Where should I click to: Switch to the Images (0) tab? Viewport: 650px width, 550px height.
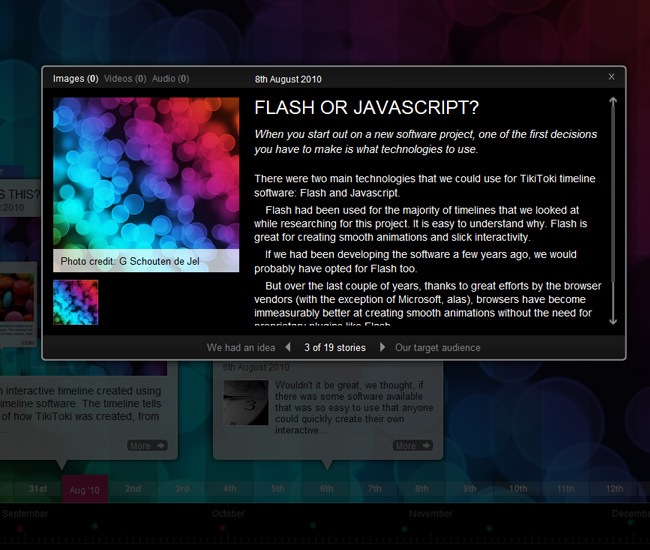75,79
